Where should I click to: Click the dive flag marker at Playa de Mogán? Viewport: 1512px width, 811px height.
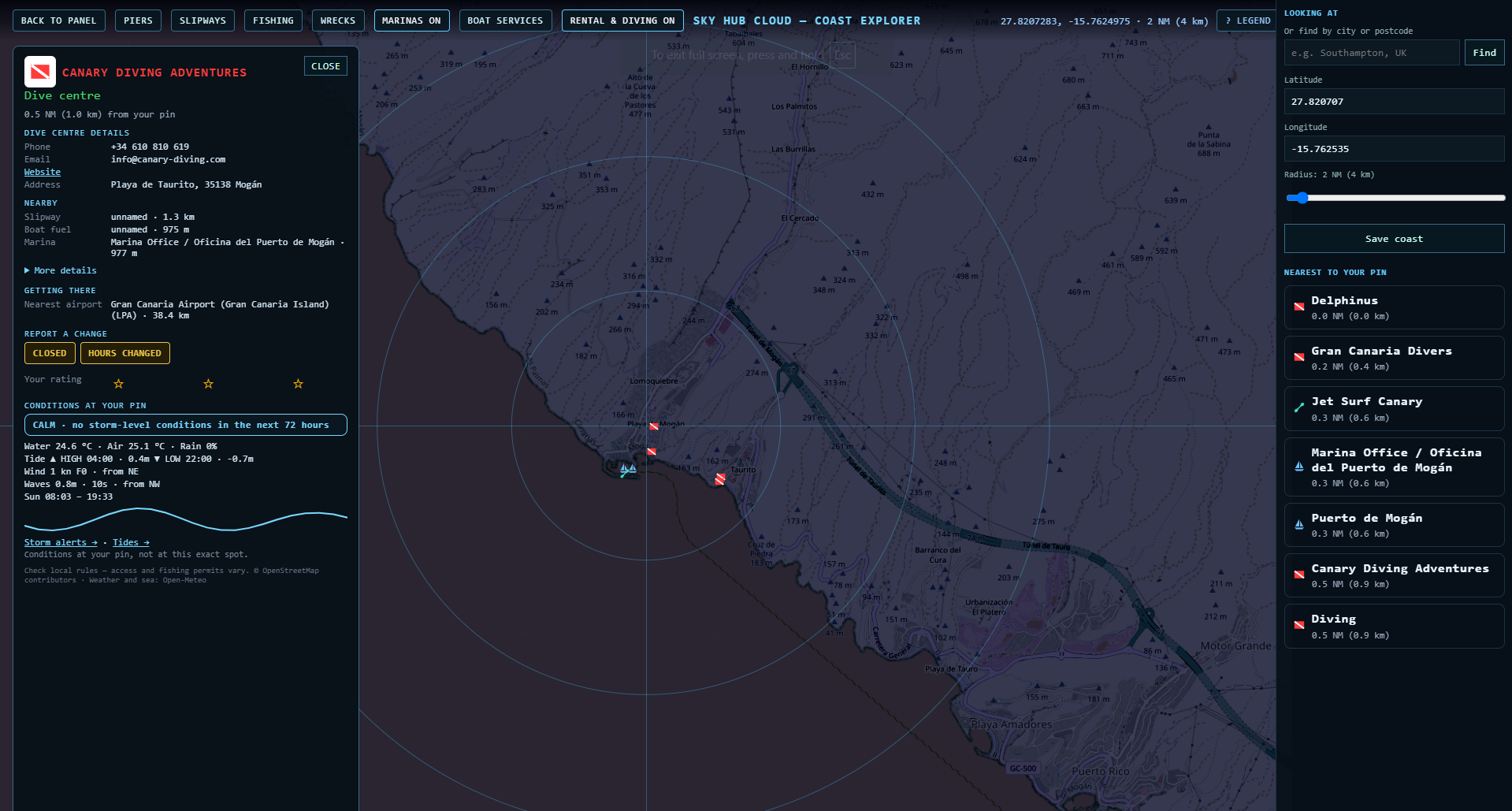point(653,426)
